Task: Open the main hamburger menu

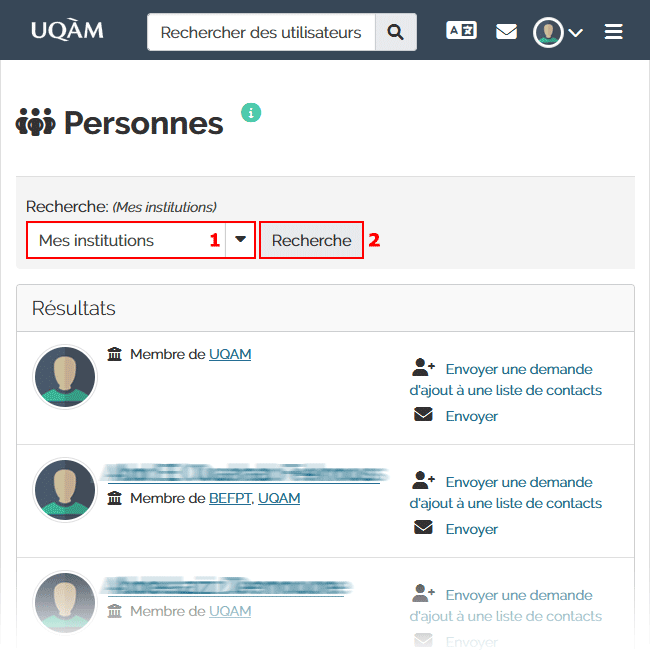Action: (x=614, y=32)
